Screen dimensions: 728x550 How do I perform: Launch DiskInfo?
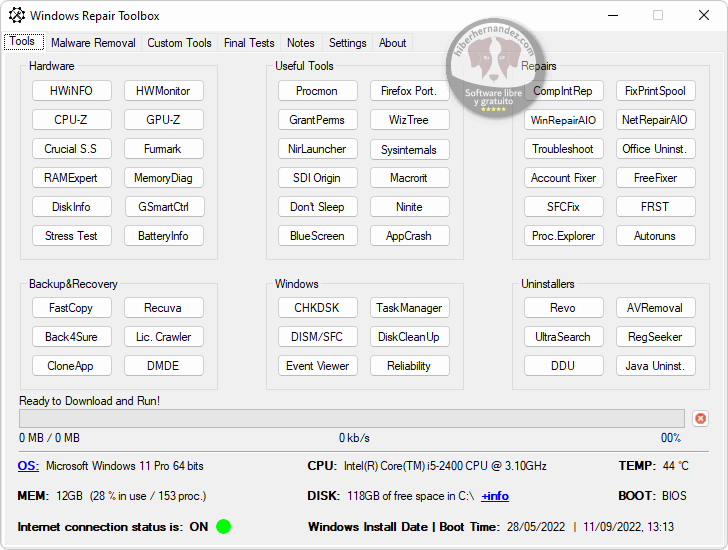click(72, 207)
